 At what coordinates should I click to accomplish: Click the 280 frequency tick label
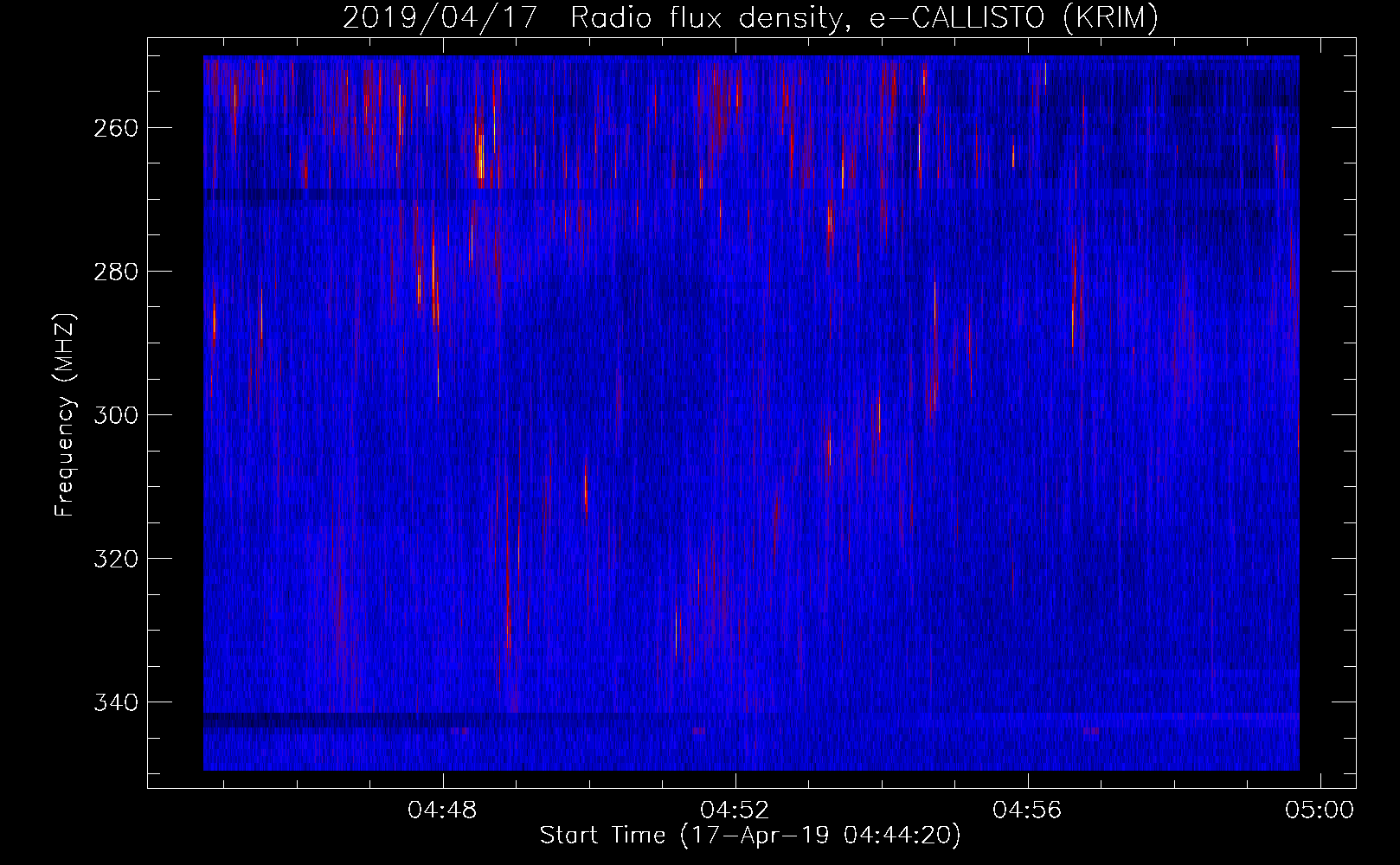coord(116,272)
